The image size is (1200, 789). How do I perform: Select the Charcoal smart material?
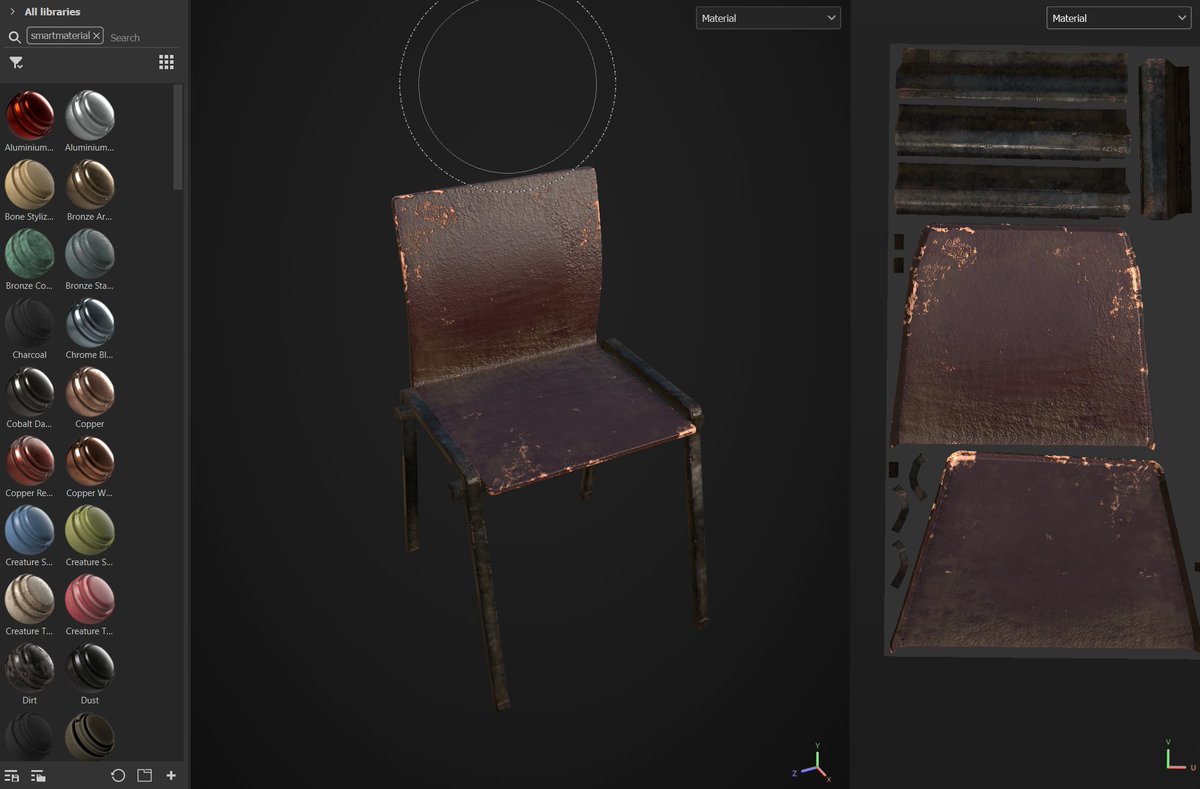click(29, 323)
